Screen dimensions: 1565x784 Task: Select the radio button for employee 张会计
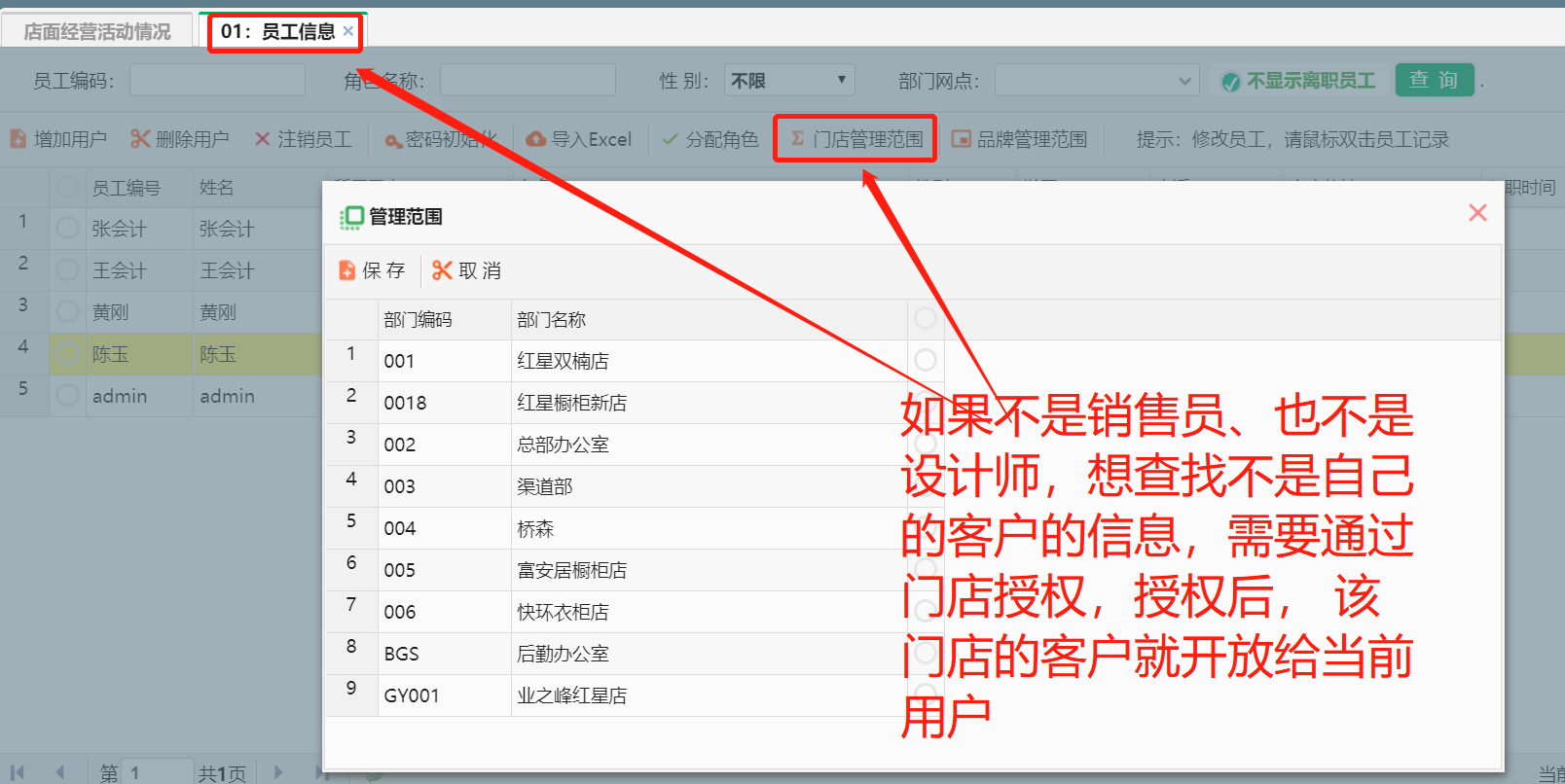point(67,229)
